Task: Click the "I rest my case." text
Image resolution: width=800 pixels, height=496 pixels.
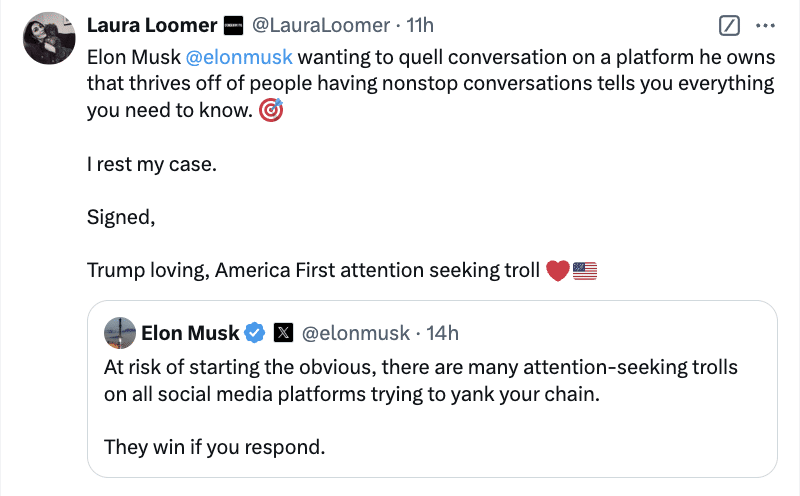Action: pyautogui.click(x=152, y=164)
